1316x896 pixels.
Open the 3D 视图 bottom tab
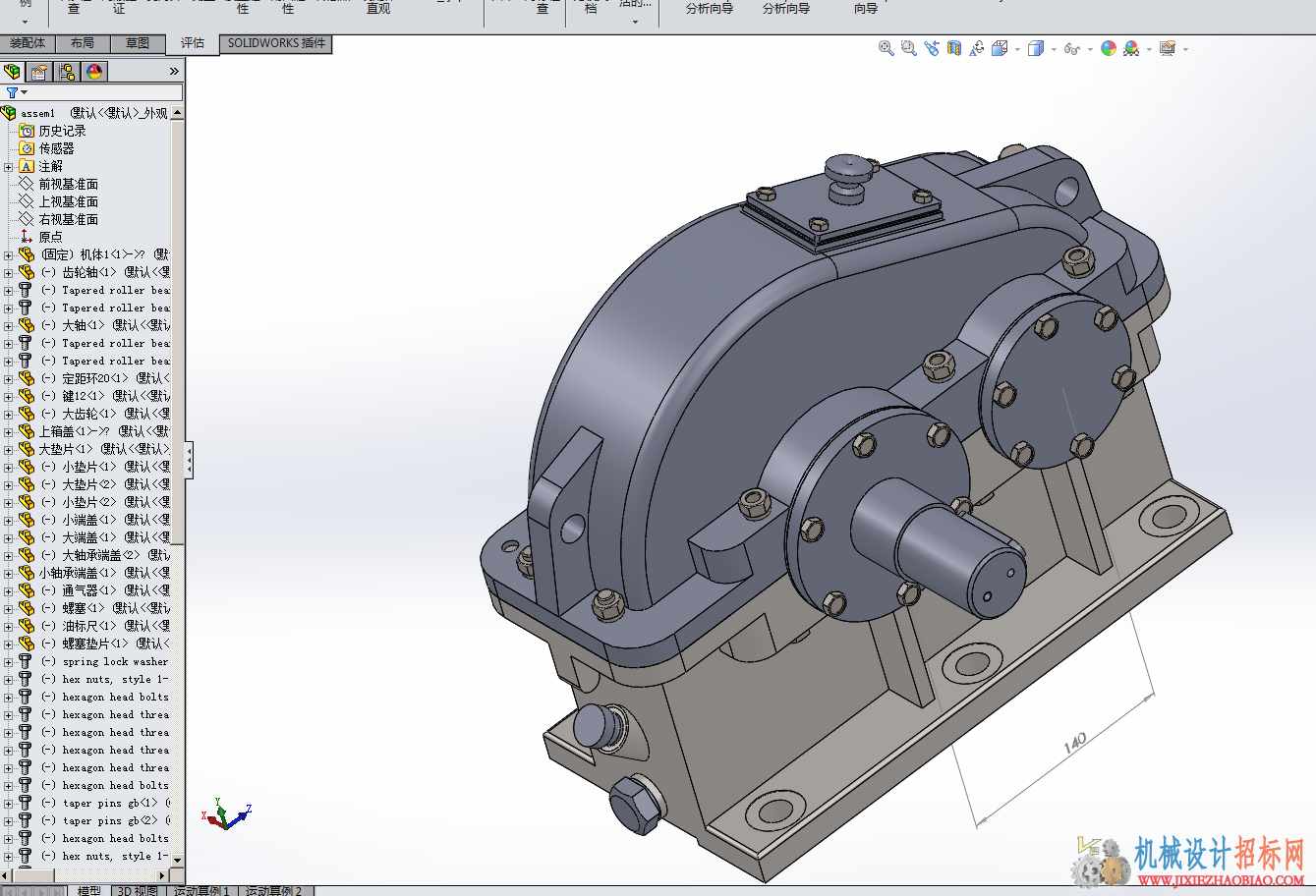coord(137,891)
